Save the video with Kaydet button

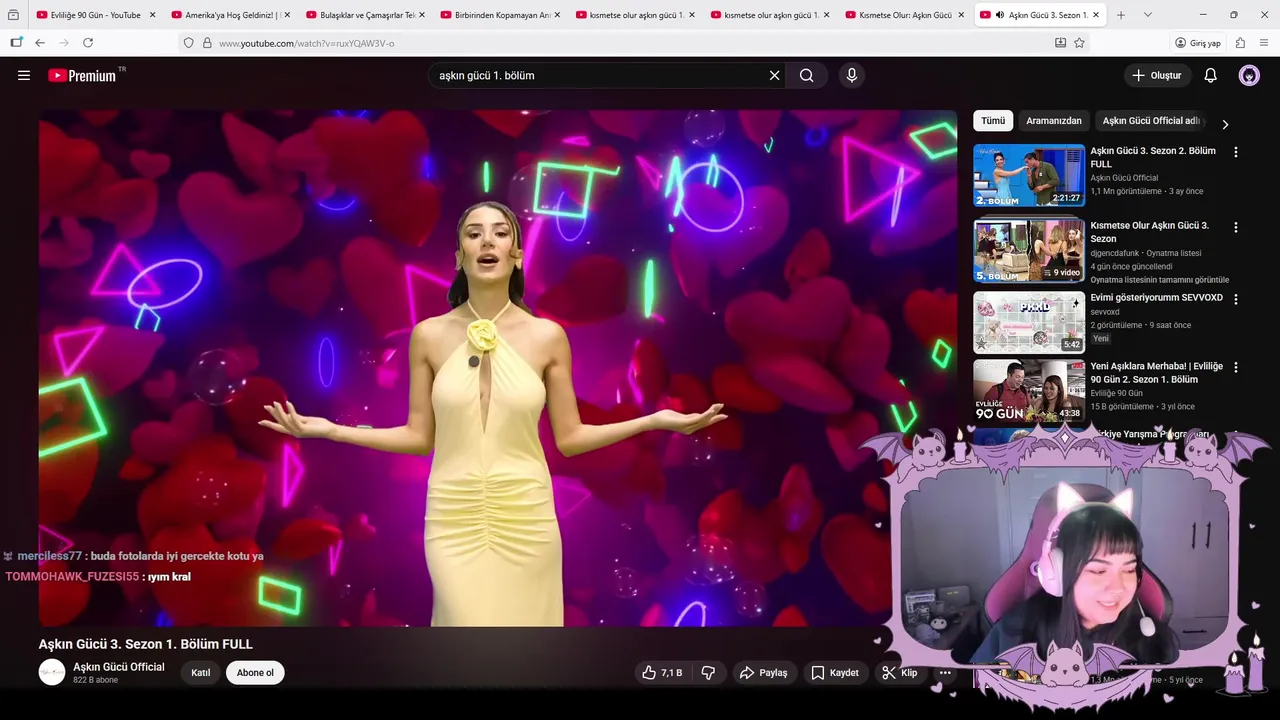click(x=835, y=673)
